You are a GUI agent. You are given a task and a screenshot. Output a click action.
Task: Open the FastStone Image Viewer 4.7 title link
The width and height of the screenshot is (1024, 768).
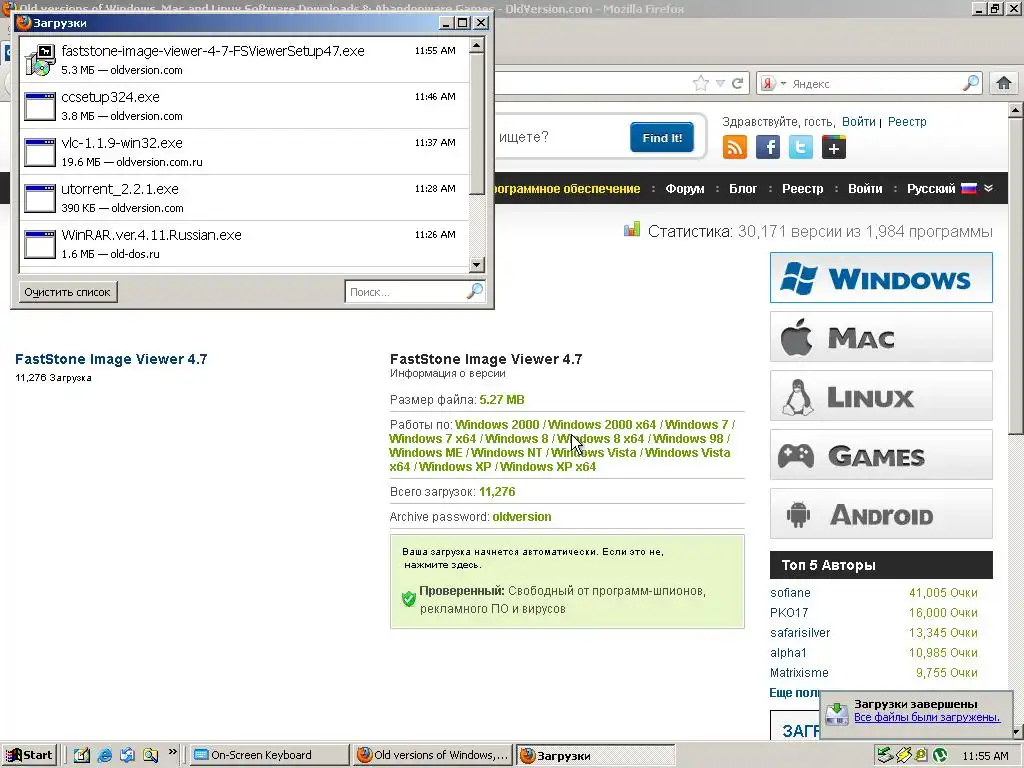coord(111,359)
